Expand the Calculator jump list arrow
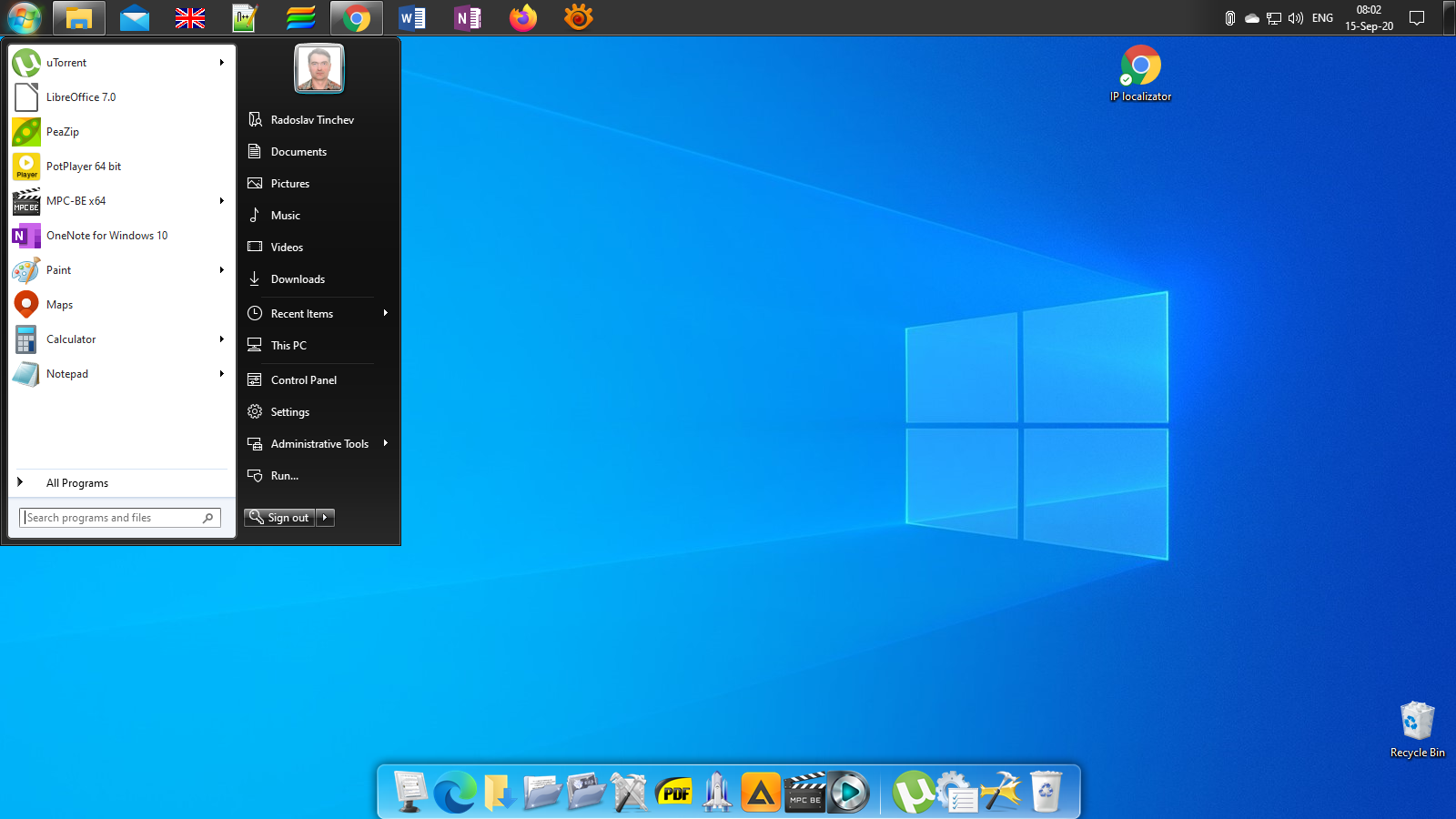 (221, 339)
